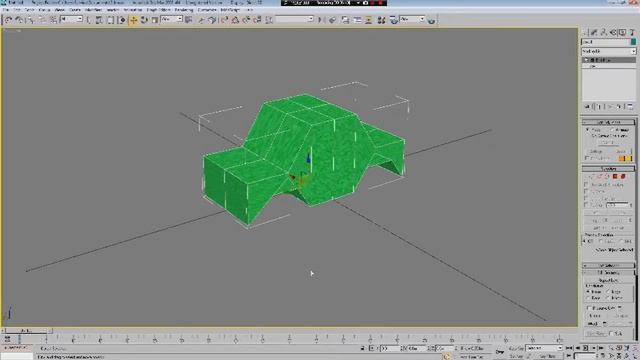640x360 pixels.
Task: Click the Redo icon in main toolbar
Action: pyautogui.click(x=19, y=20)
